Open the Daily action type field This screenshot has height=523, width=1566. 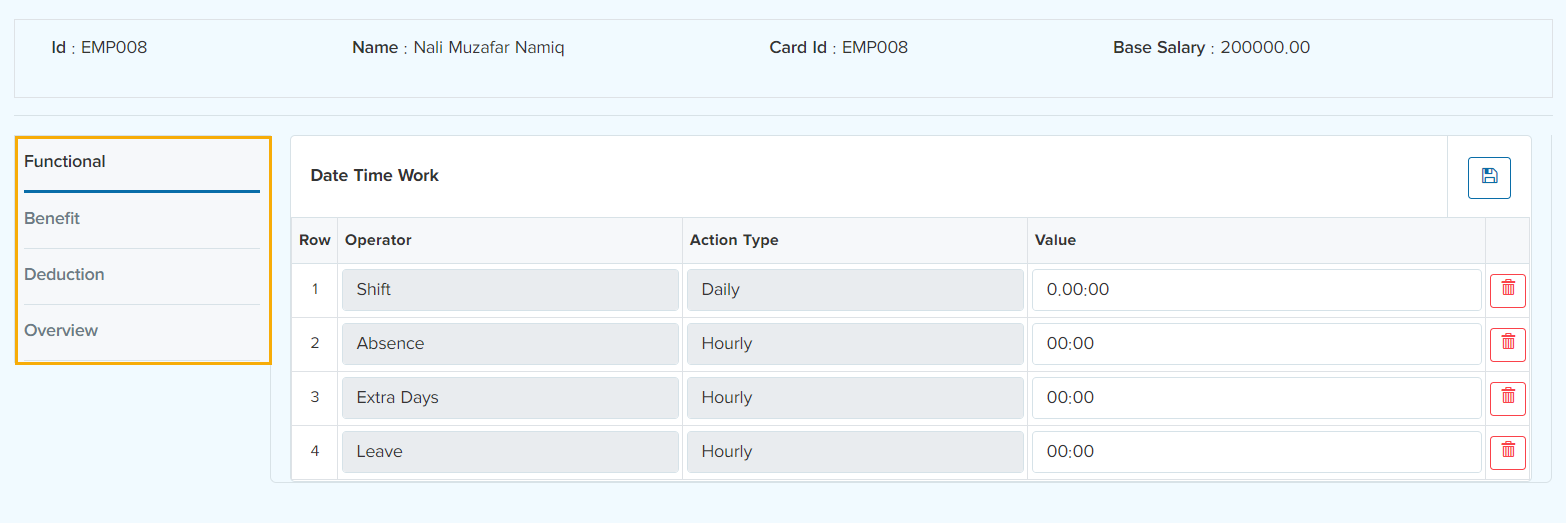click(855, 290)
